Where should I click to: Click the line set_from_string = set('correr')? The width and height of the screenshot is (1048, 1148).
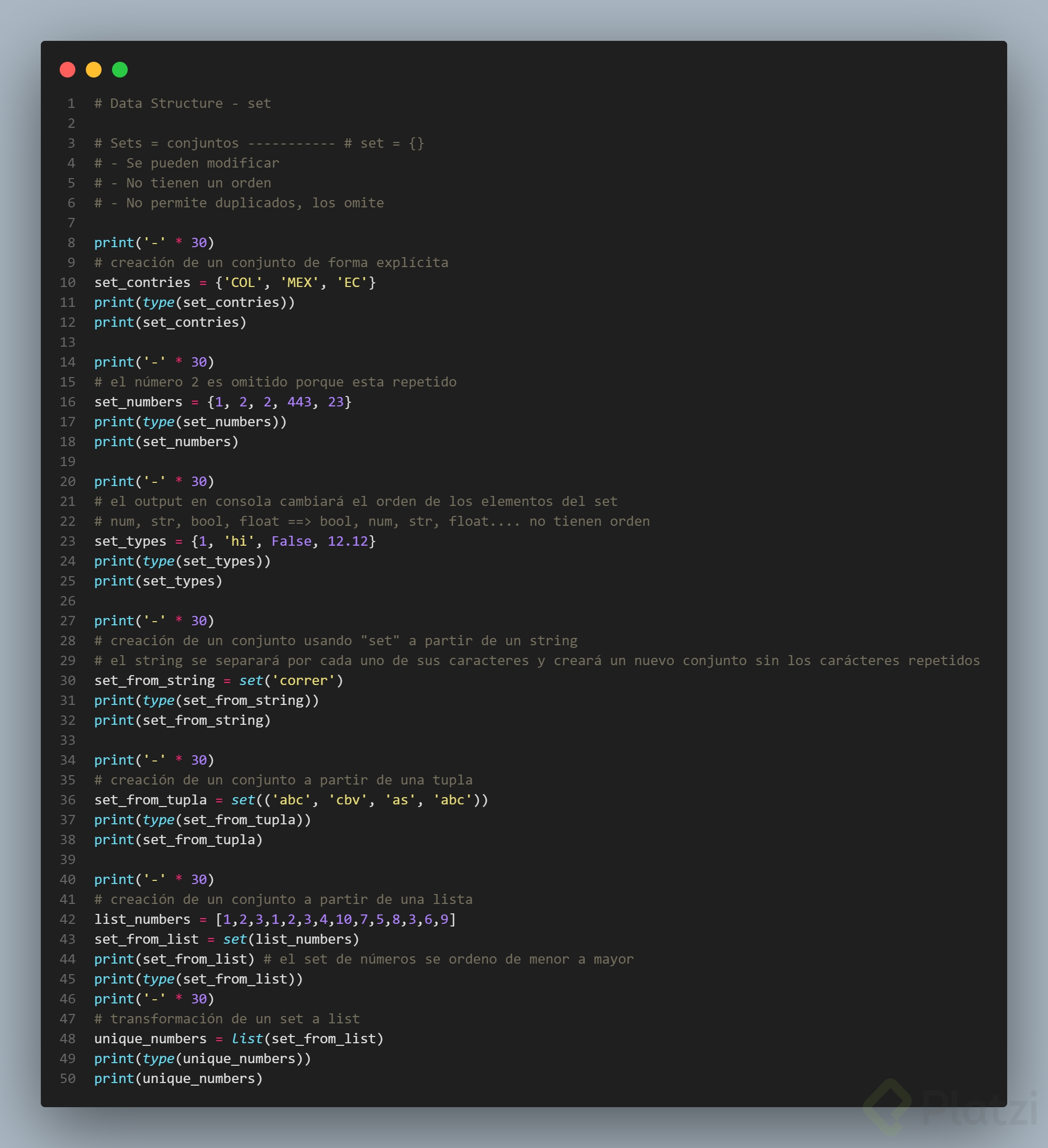tap(219, 680)
